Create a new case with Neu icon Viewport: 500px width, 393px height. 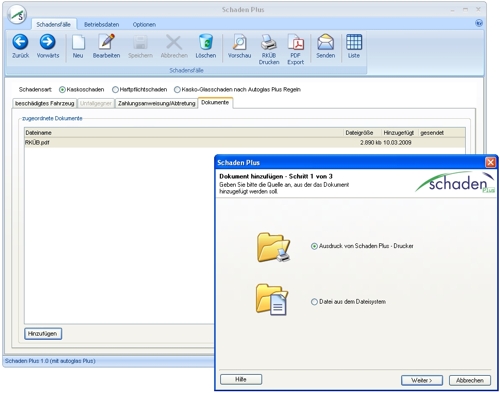coord(78,42)
